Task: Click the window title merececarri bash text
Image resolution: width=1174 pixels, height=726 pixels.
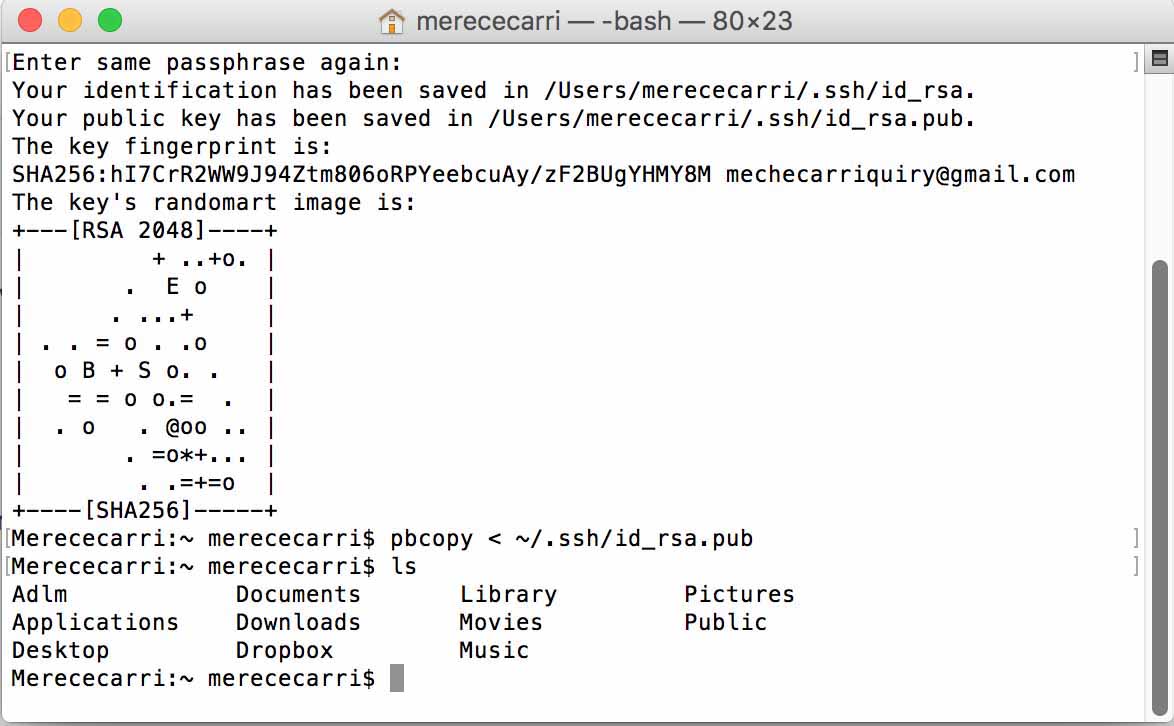Action: click(x=604, y=21)
